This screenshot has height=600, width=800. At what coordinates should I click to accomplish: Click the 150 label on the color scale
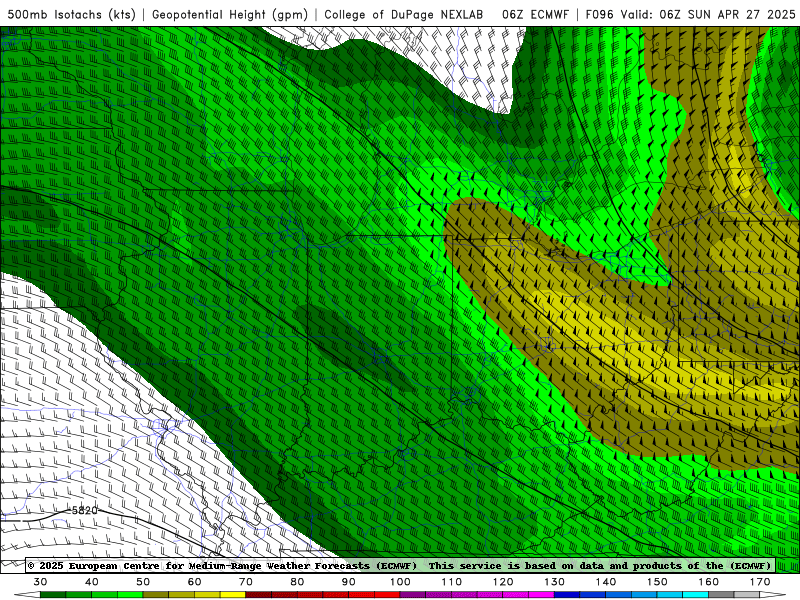[x=657, y=582]
